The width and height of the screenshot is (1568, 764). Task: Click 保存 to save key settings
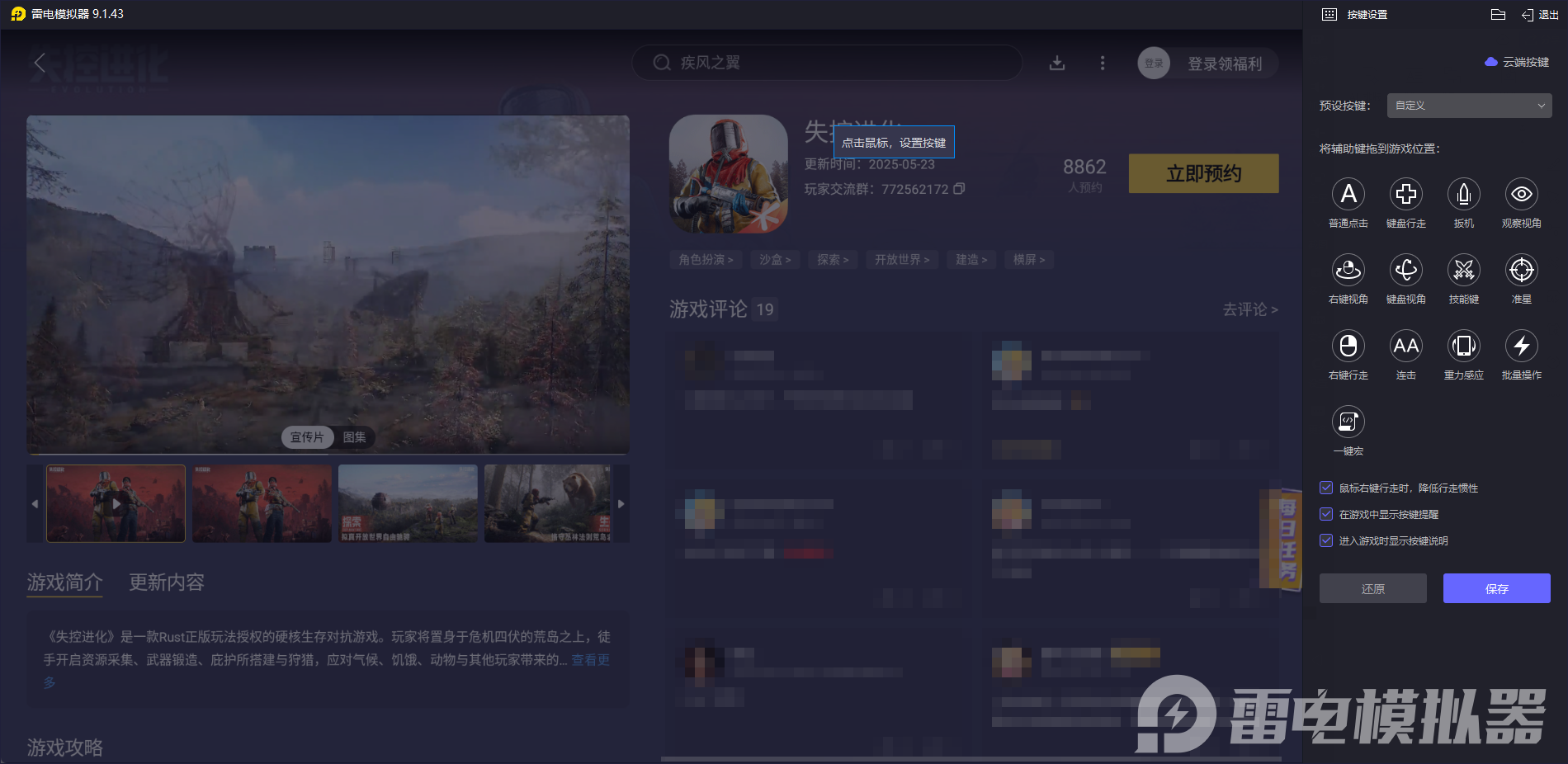(1497, 588)
